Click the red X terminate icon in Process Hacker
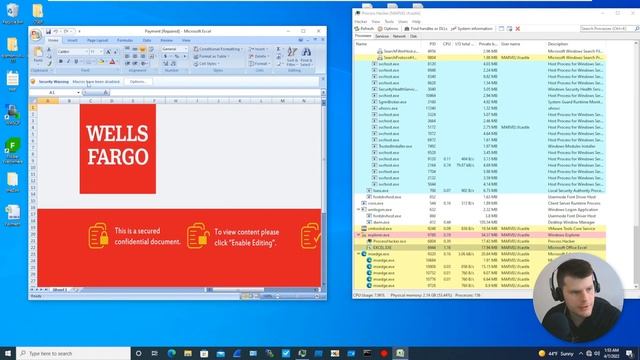Viewport: 640px width, 360px height. point(518,29)
